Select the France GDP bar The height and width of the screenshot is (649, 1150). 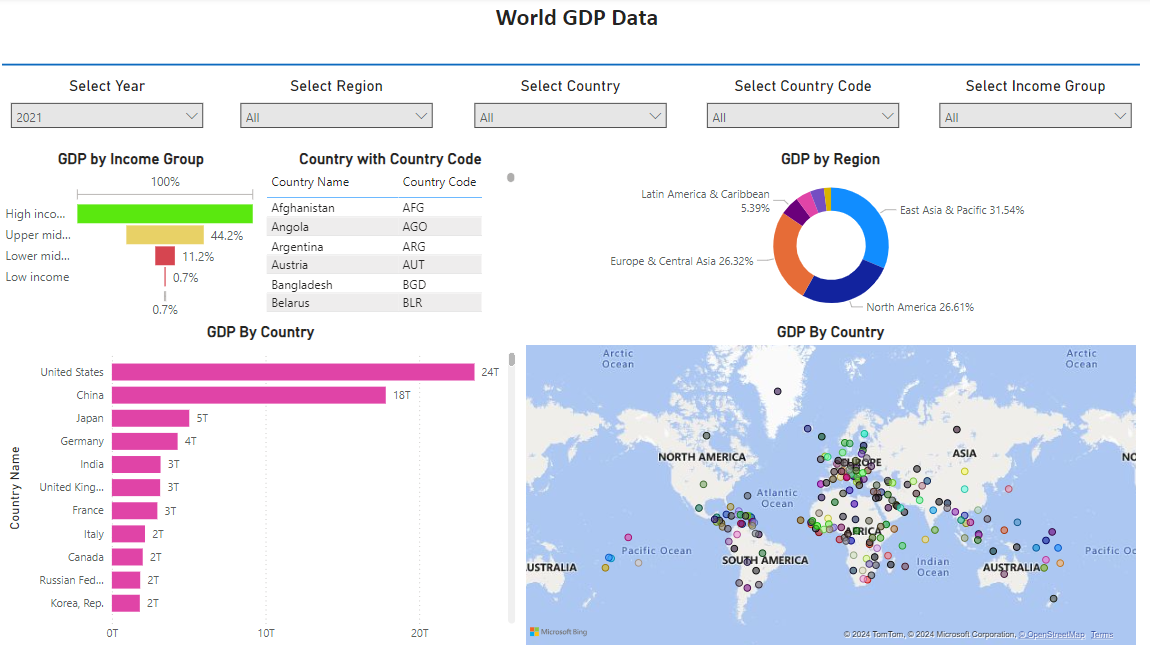click(x=134, y=510)
